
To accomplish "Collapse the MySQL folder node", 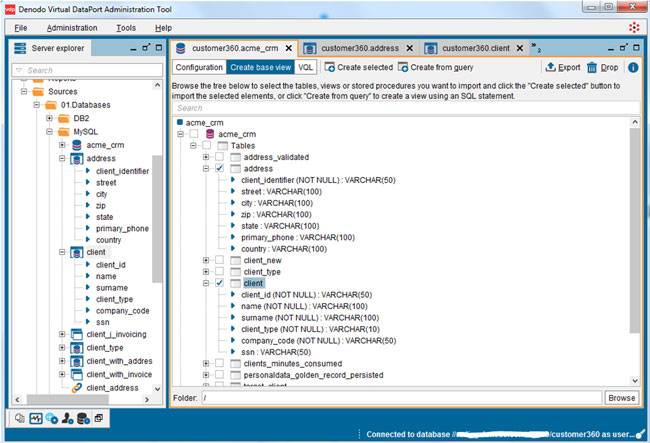I will (x=49, y=132).
